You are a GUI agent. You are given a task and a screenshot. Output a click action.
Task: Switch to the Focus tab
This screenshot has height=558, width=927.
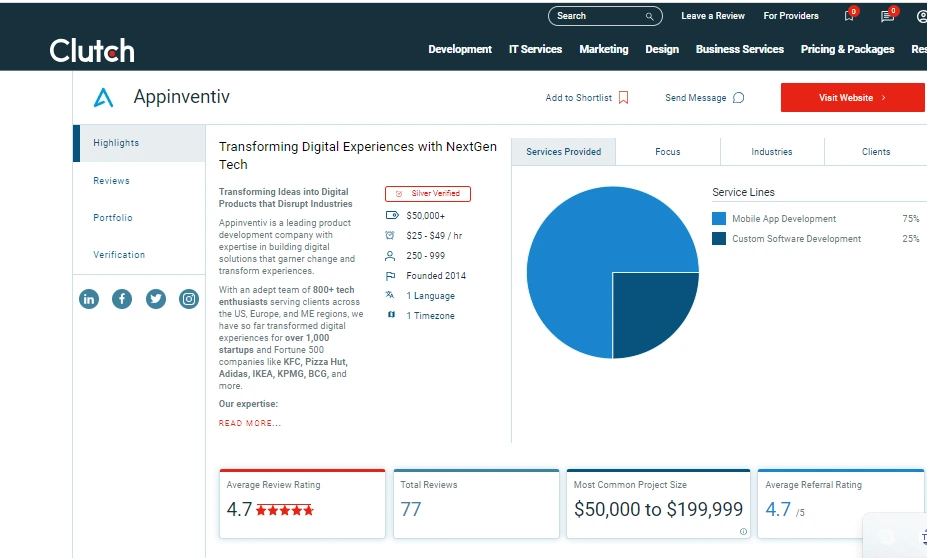point(668,152)
